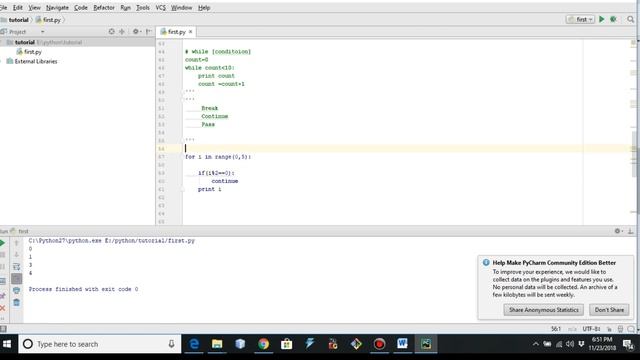This screenshot has height=360, width=640.
Task: Open Search Everywhere magnifier icon
Action: tap(631, 19)
